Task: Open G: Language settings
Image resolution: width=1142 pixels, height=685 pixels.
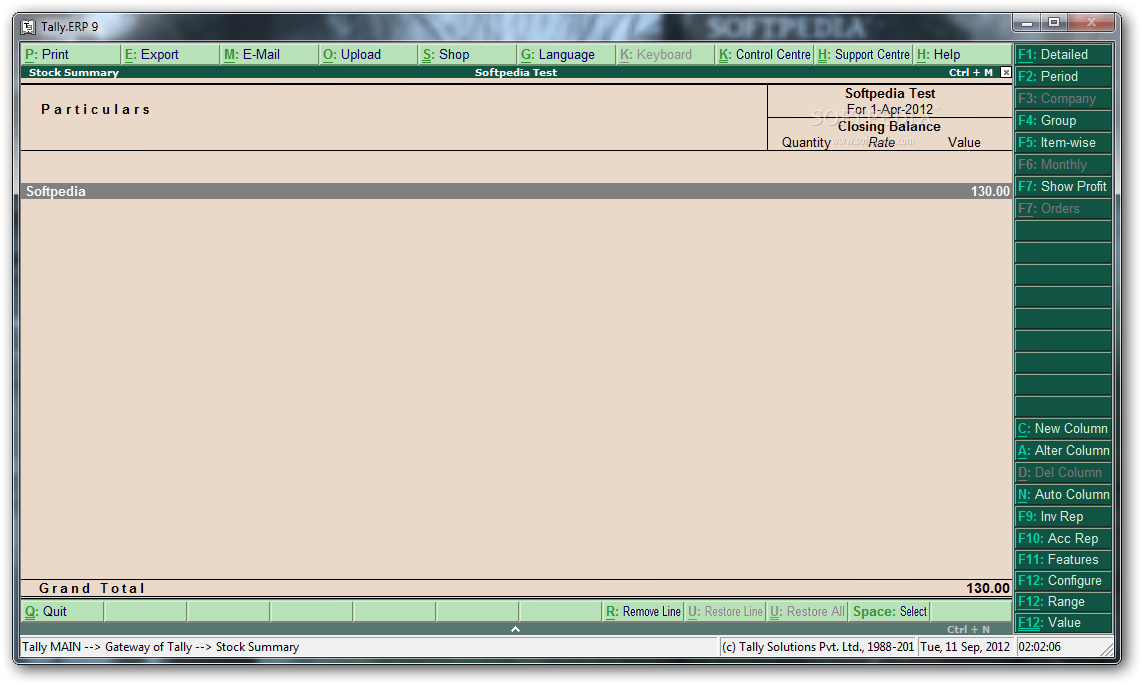Action: point(566,55)
